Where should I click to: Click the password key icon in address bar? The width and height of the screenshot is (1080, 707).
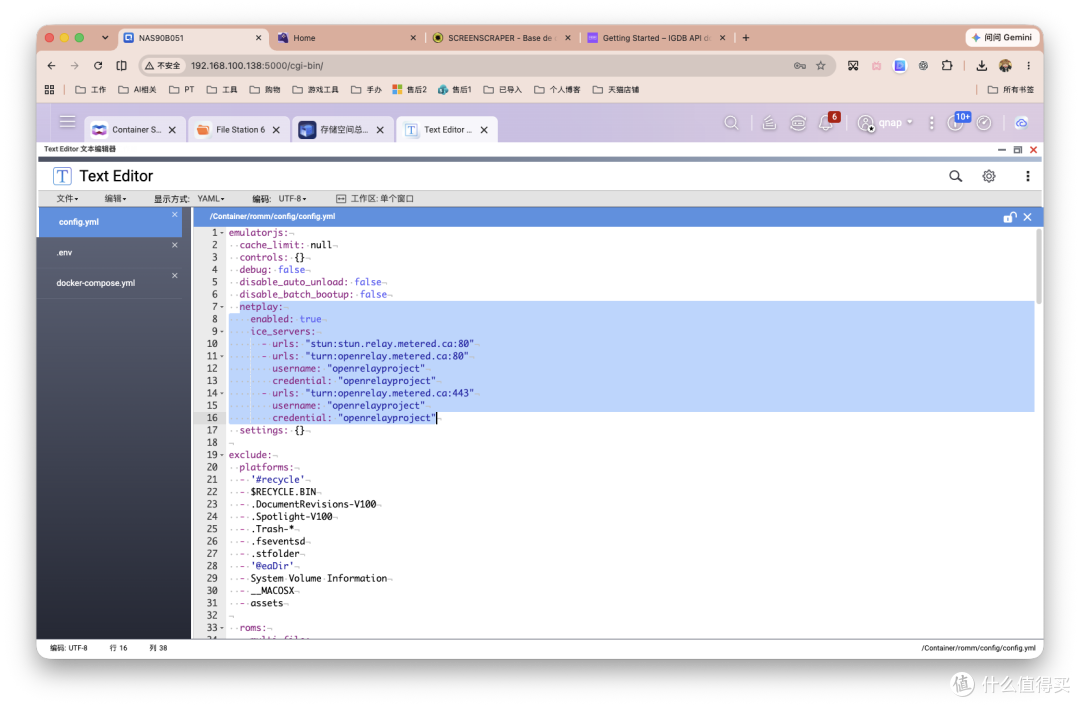point(799,65)
